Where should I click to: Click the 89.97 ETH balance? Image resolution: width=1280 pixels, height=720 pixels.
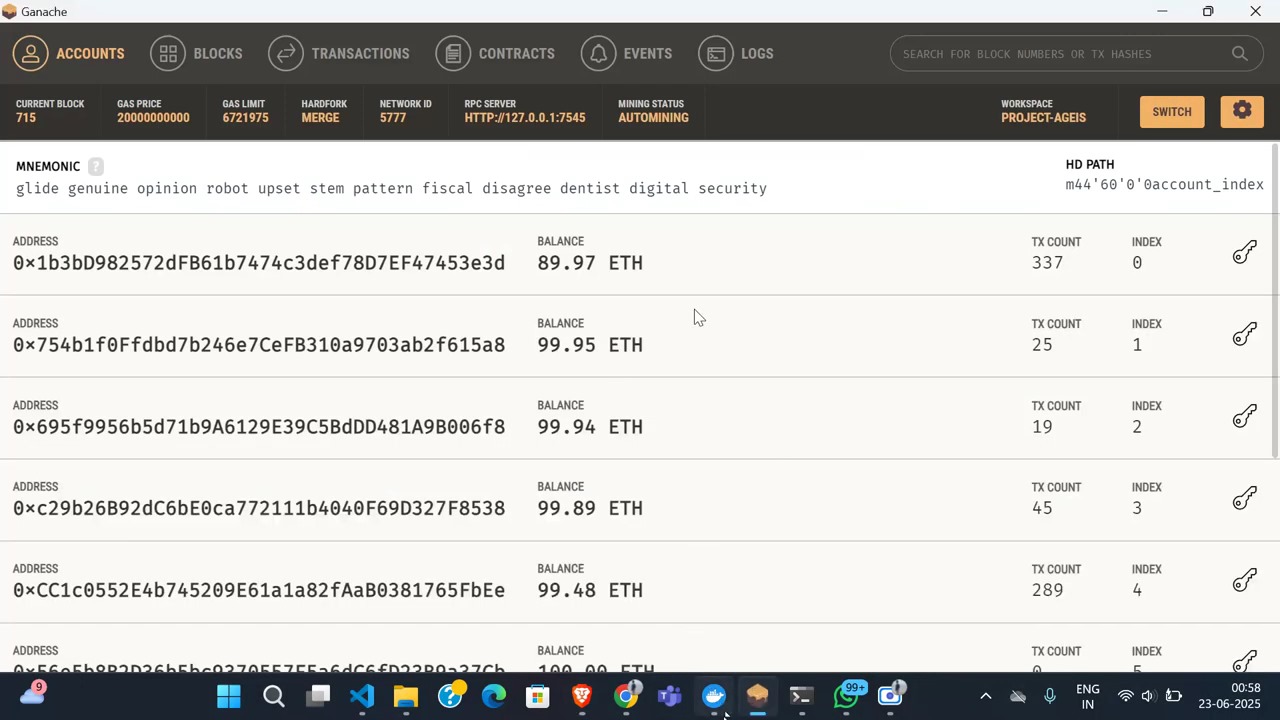[x=590, y=263]
